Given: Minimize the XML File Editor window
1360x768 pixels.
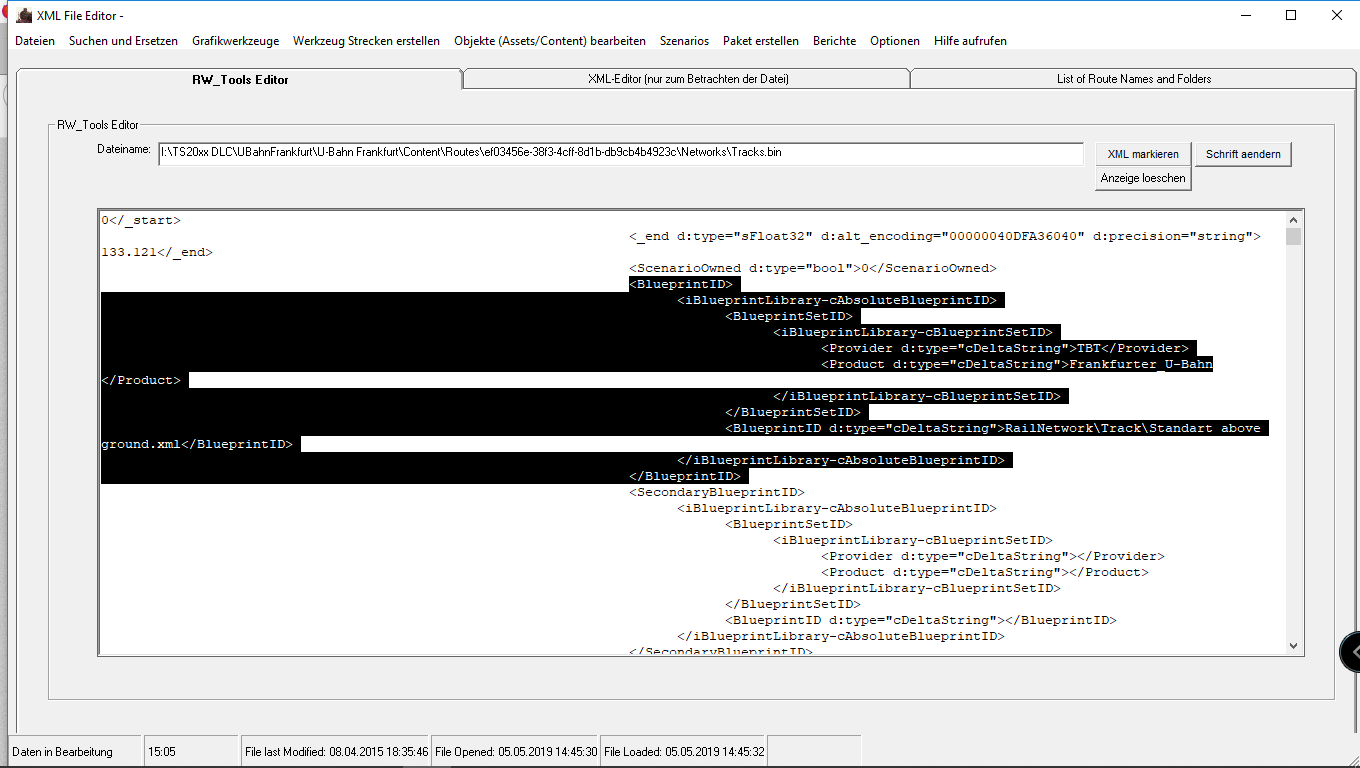Looking at the screenshot, I should click(x=1246, y=15).
